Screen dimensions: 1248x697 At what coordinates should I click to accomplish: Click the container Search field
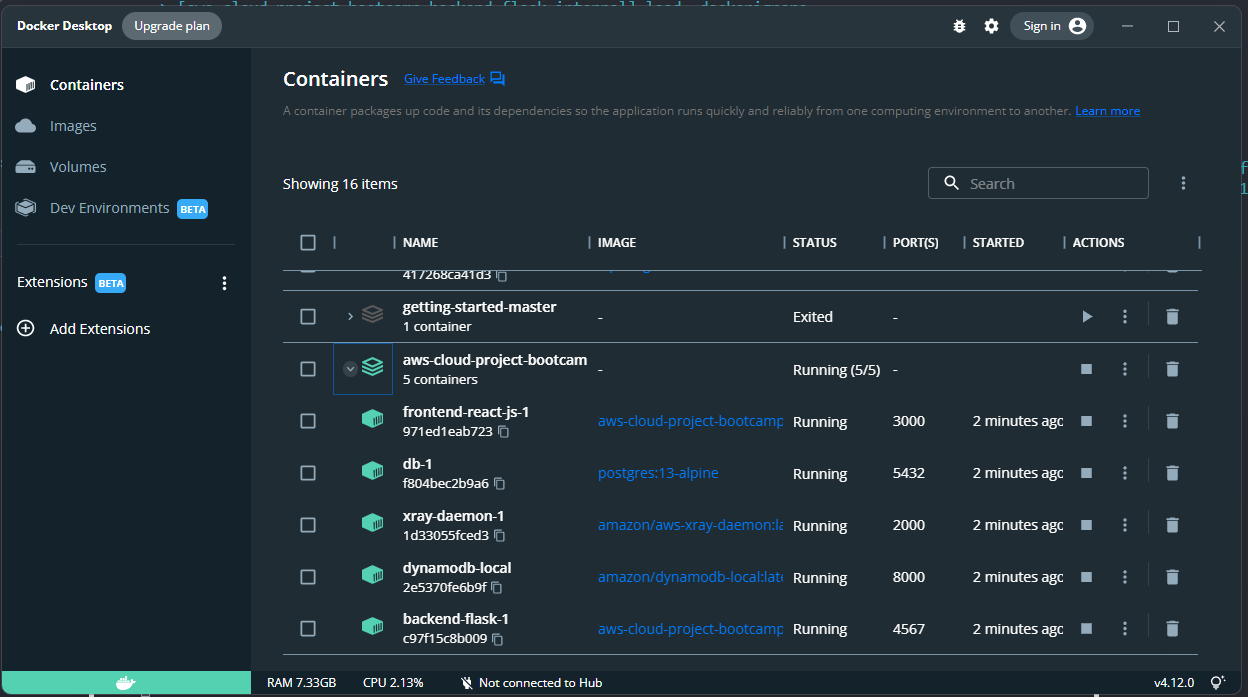(1038, 183)
